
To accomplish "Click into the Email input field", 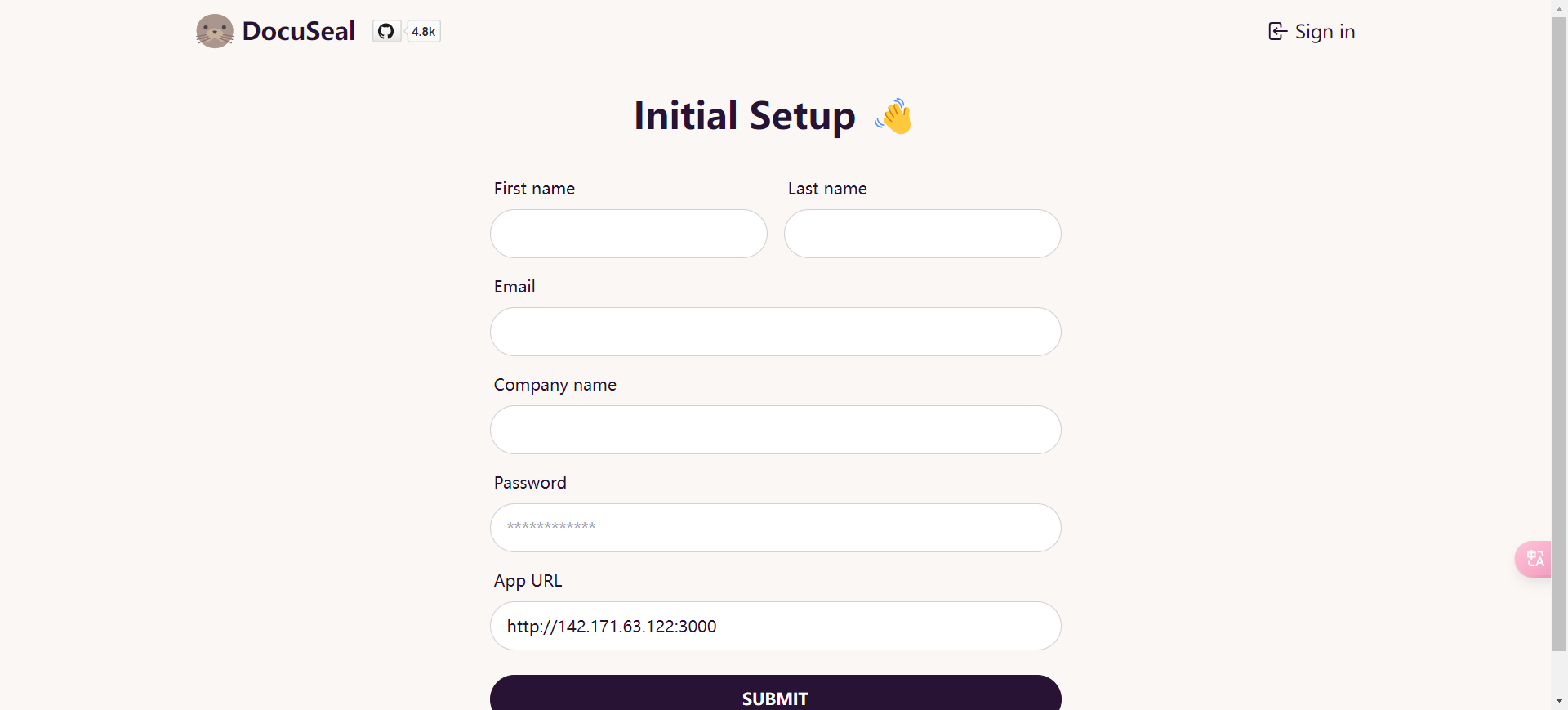I will 775,332.
